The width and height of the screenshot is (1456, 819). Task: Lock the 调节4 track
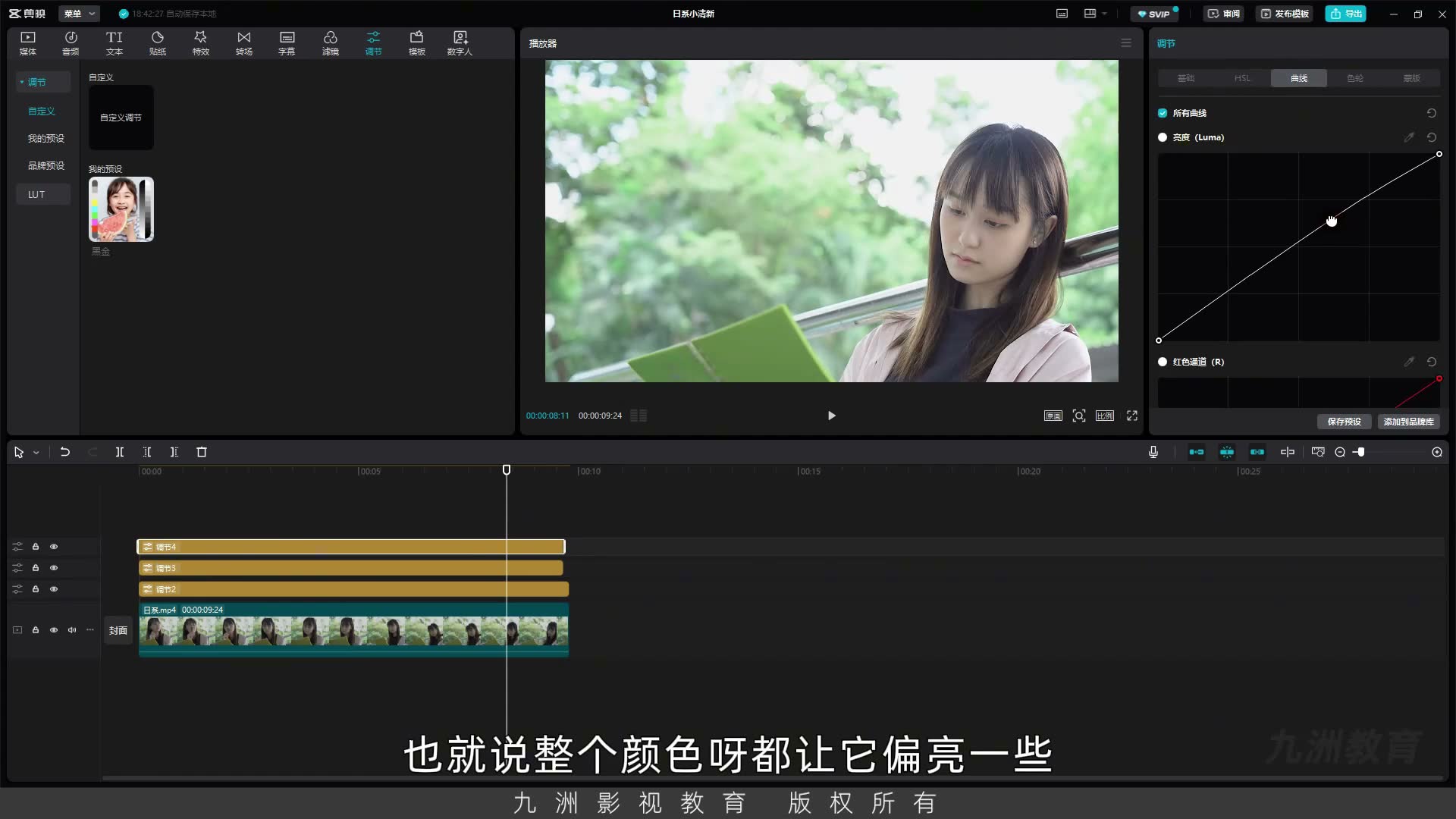pos(36,547)
